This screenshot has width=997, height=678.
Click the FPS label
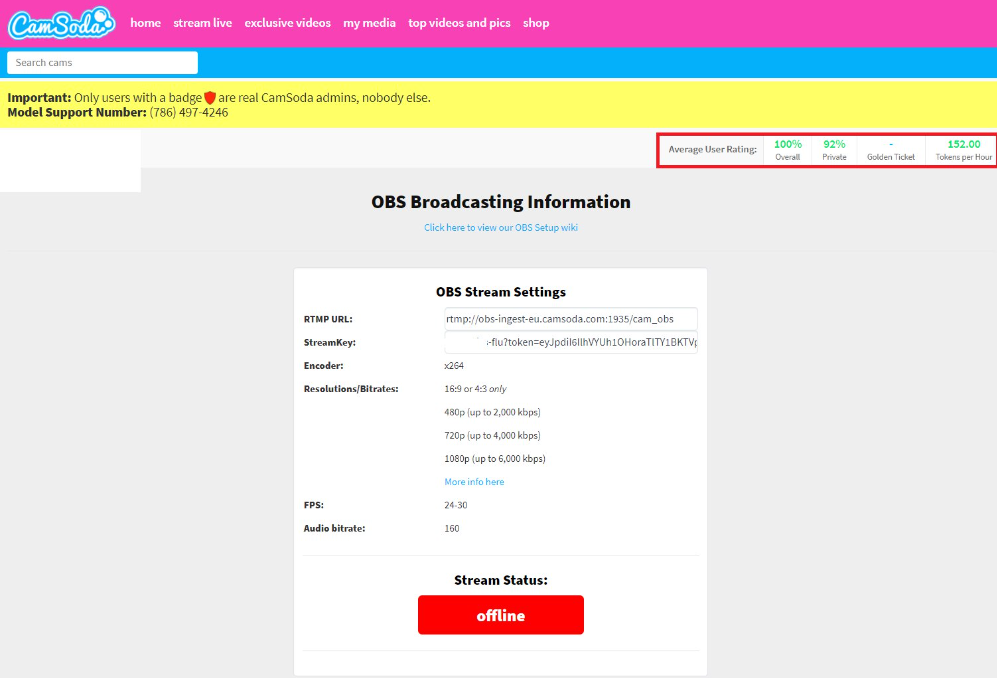click(x=313, y=505)
